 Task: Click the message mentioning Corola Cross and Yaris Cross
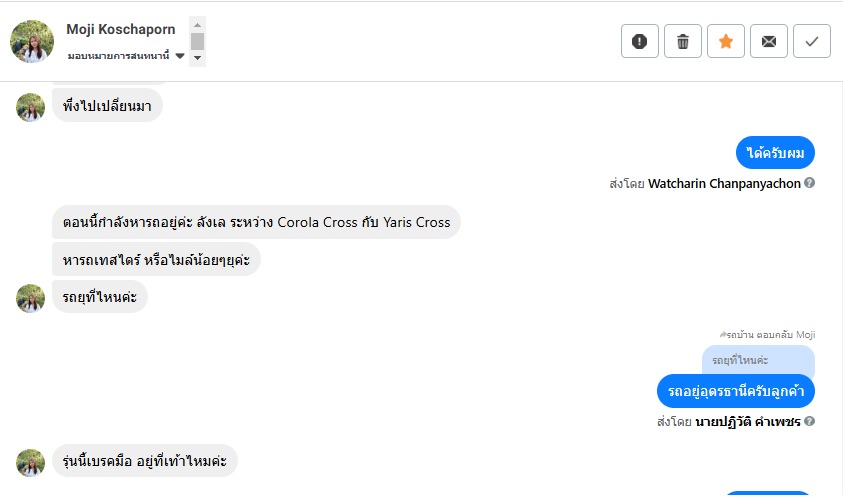(x=256, y=222)
